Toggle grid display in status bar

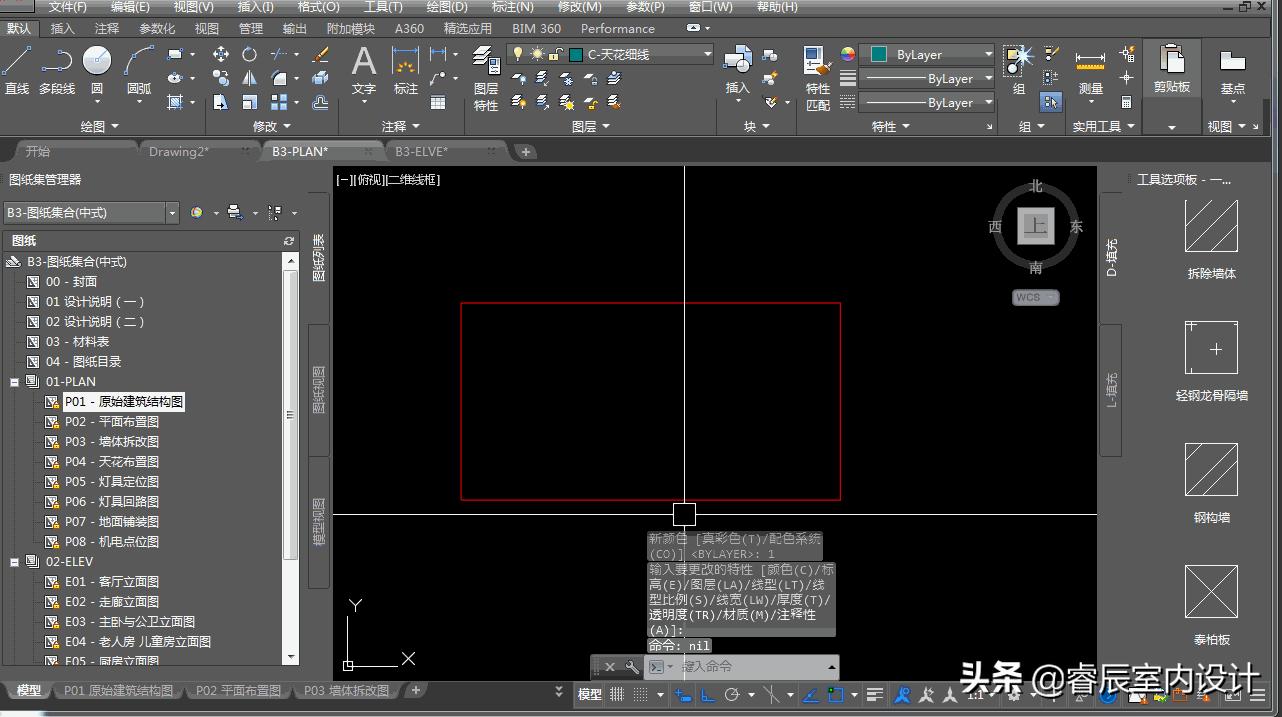617,694
